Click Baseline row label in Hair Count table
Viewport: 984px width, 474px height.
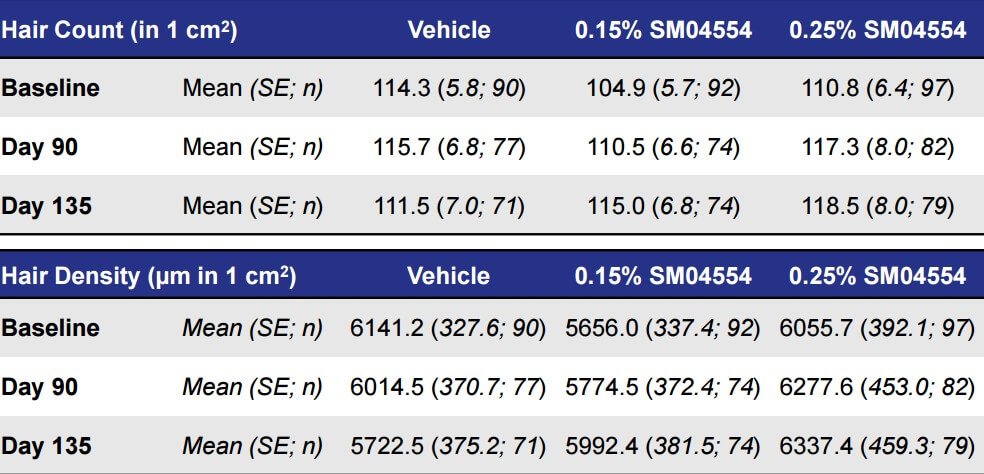pyautogui.click(x=51, y=88)
